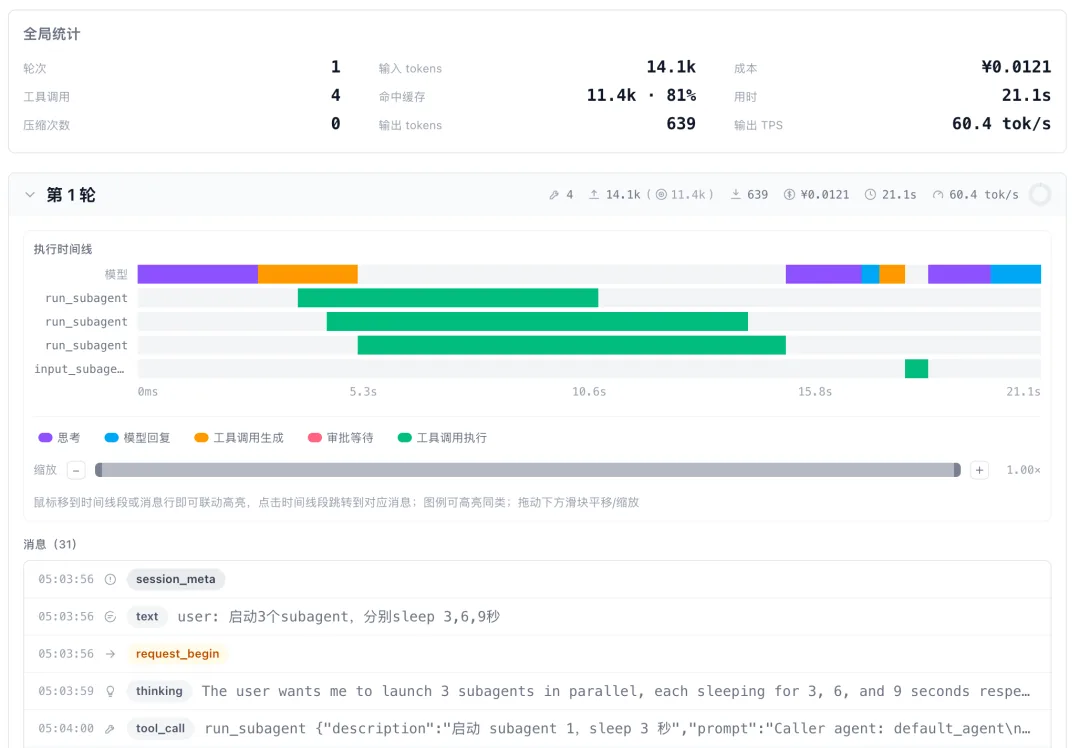1080x748 pixels.
Task: Click the upload input tokens icon
Action: pyautogui.click(x=594, y=195)
